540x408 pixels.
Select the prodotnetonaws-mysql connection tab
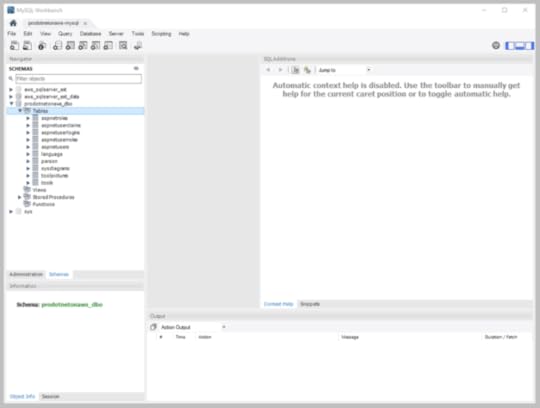pos(53,23)
